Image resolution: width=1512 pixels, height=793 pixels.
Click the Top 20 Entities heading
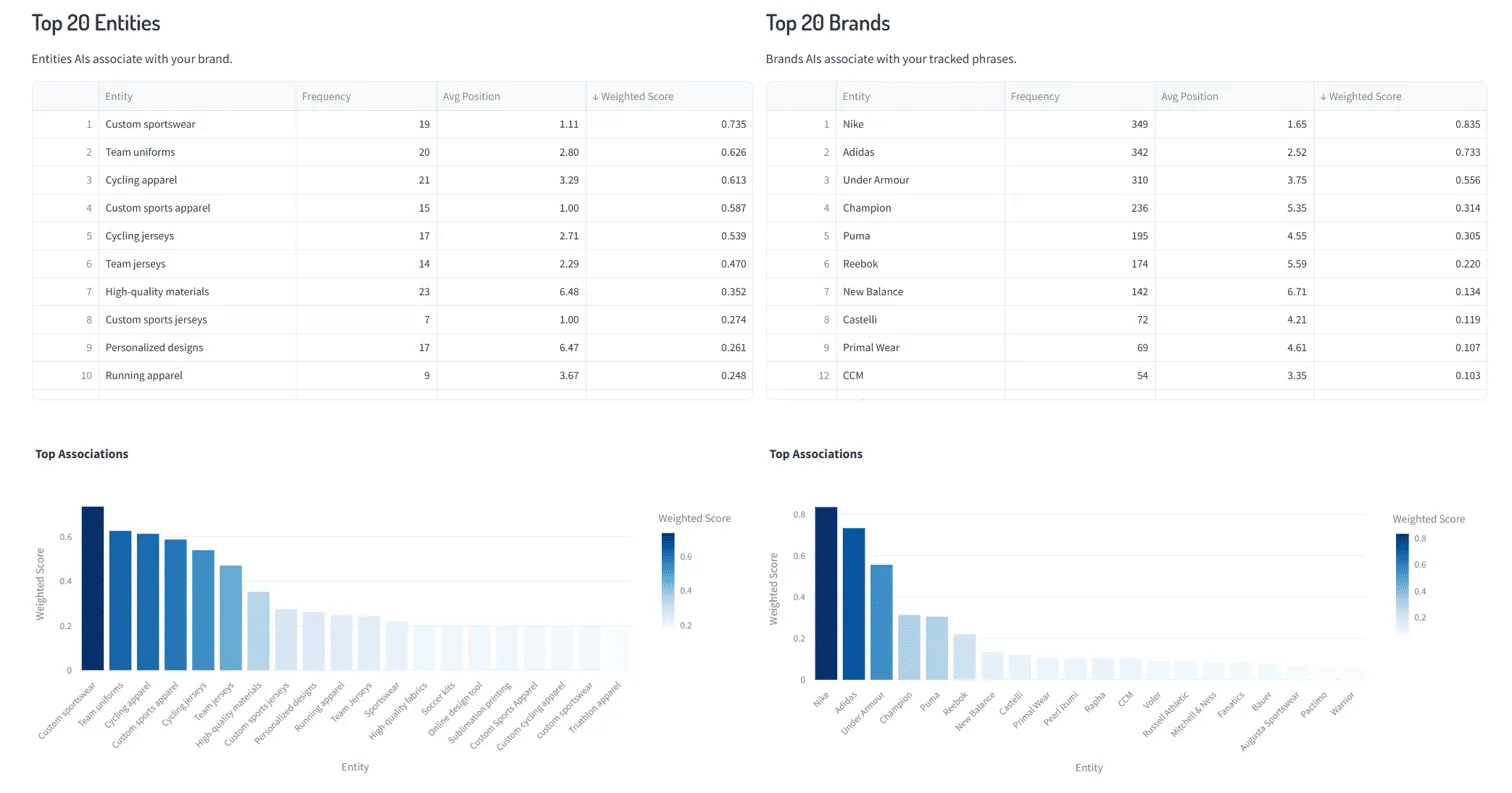click(96, 22)
